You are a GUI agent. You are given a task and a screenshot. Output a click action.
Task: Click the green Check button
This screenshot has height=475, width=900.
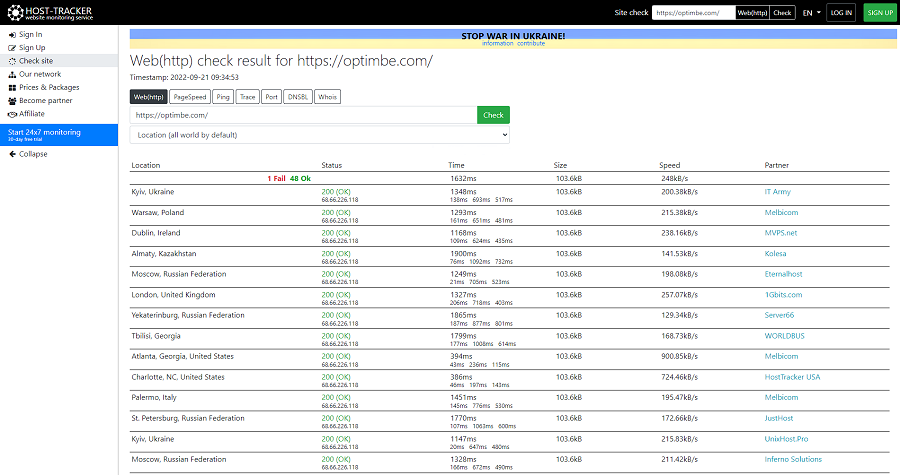coord(493,115)
